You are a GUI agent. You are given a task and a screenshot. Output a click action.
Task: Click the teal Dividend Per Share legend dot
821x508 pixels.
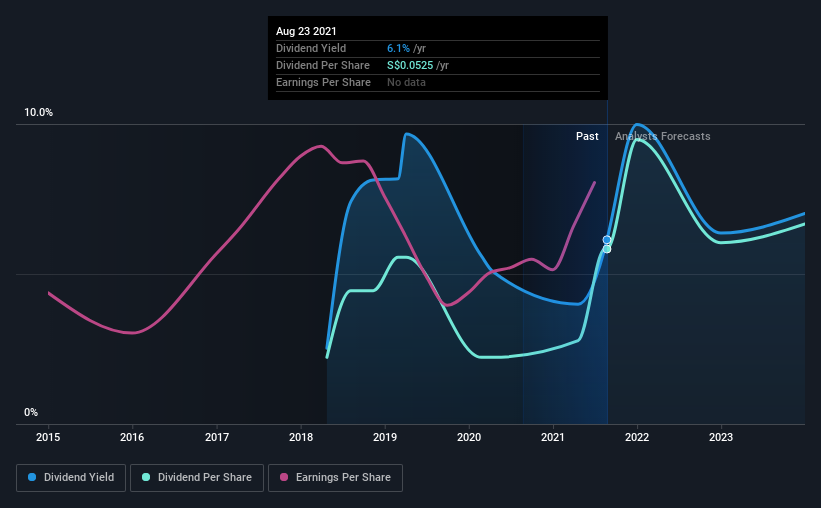[146, 477]
